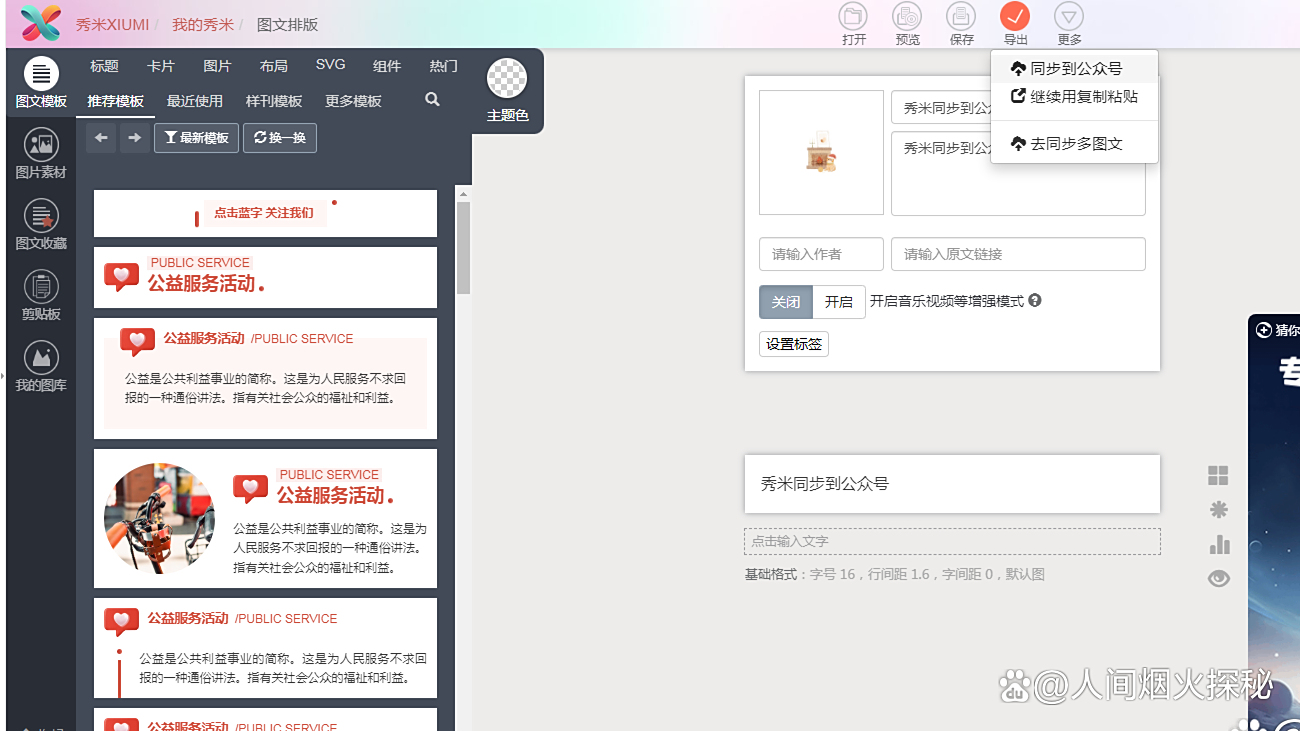
Task: Click the 保存 save icon
Action: [961, 17]
